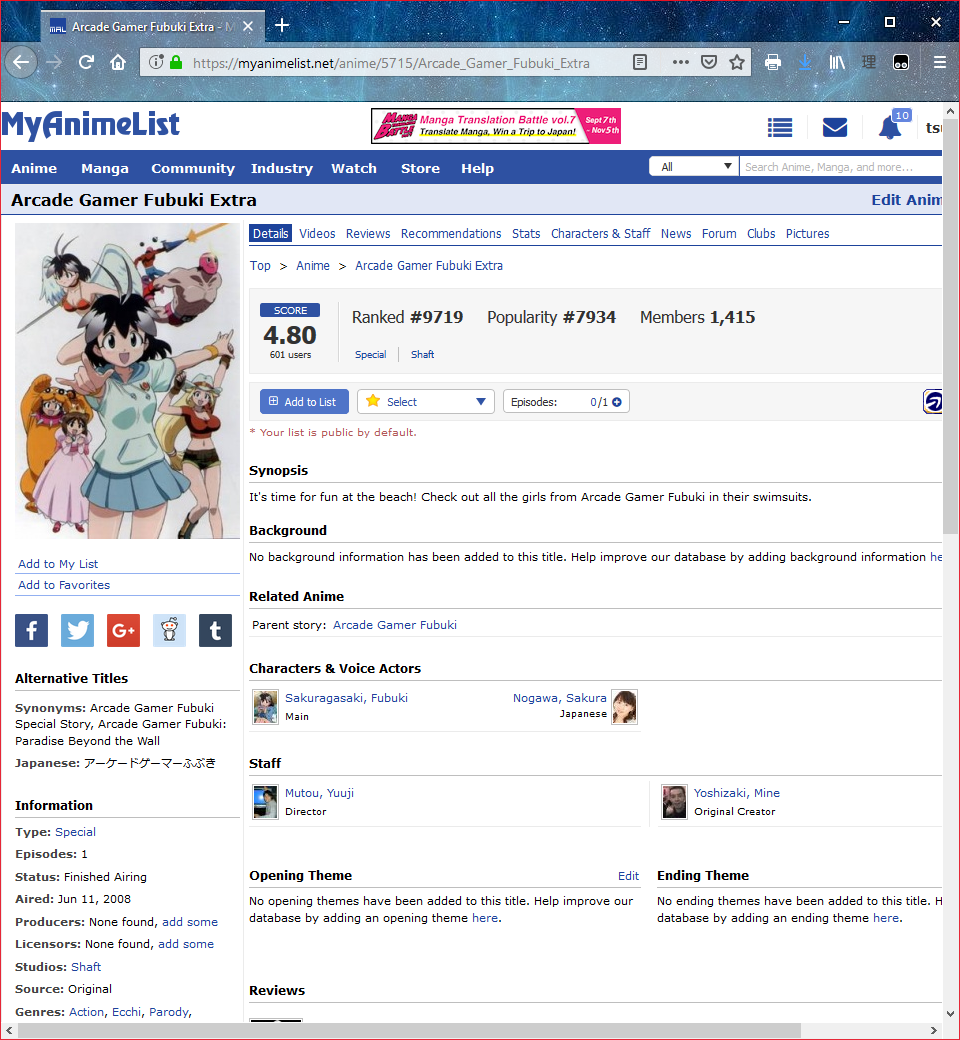Share on Tumblr icon
This screenshot has height=1040, width=960.
215,630
